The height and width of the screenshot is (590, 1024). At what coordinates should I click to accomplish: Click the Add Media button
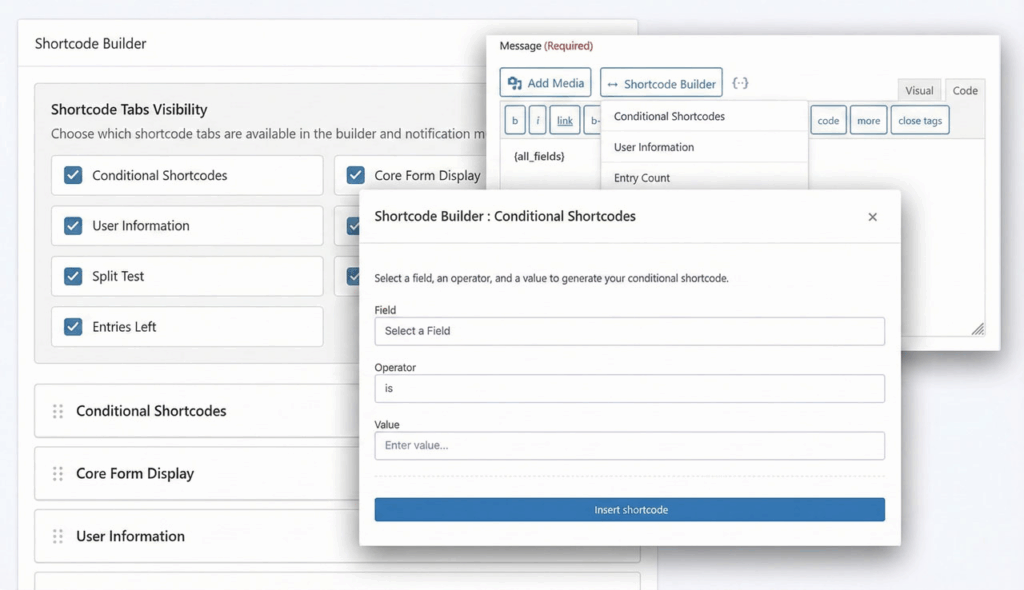[x=546, y=83]
